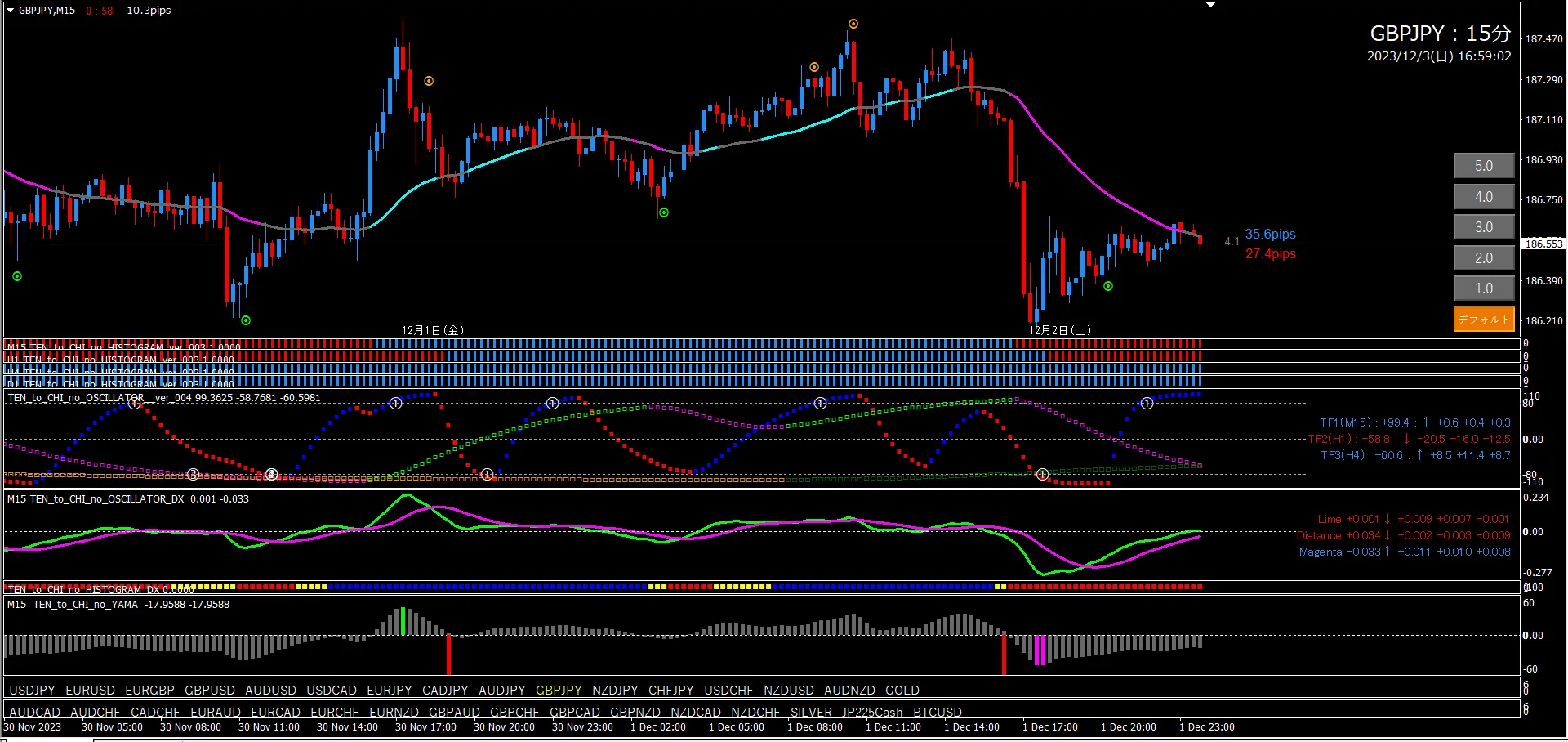Click the 2023/12/3(日) 16:59:02 timestamp
Screen dimensions: 1568x742
[x=1440, y=56]
